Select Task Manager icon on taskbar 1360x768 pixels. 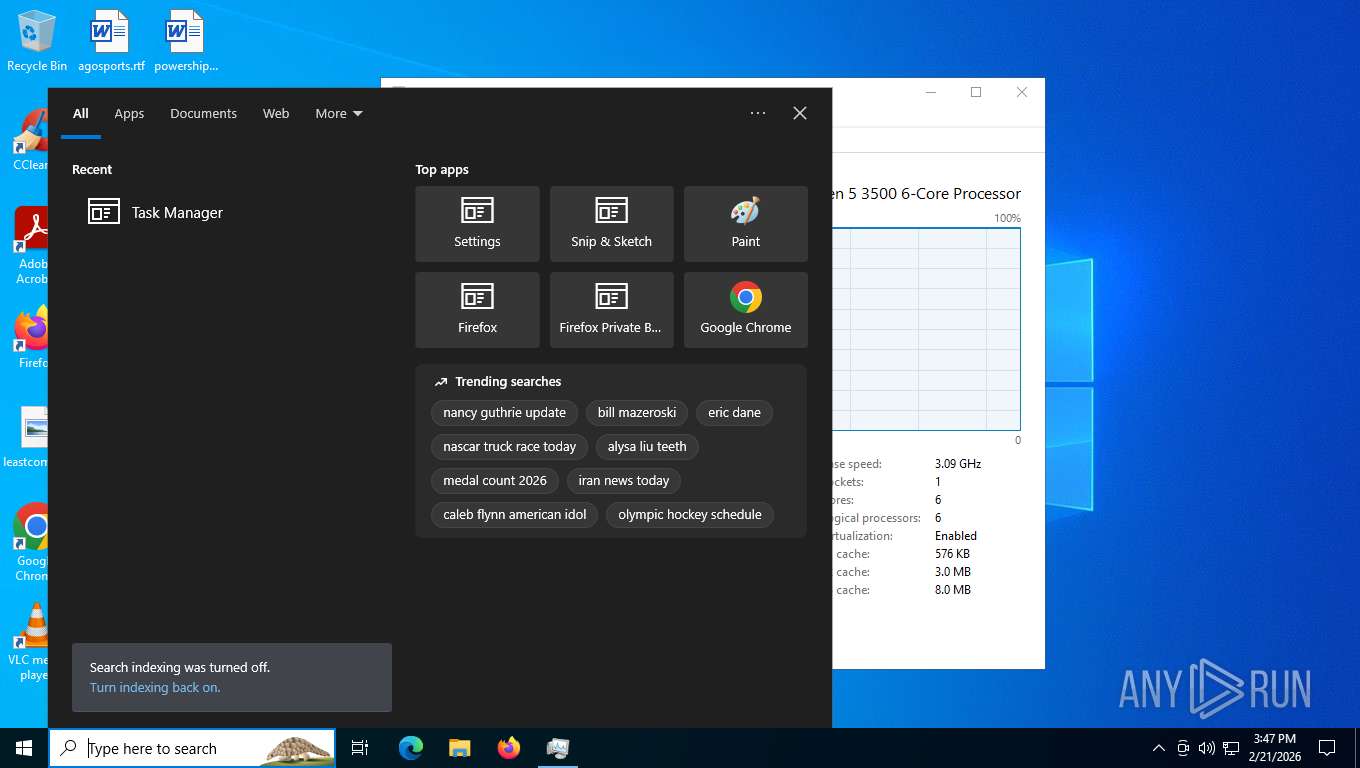coord(558,748)
